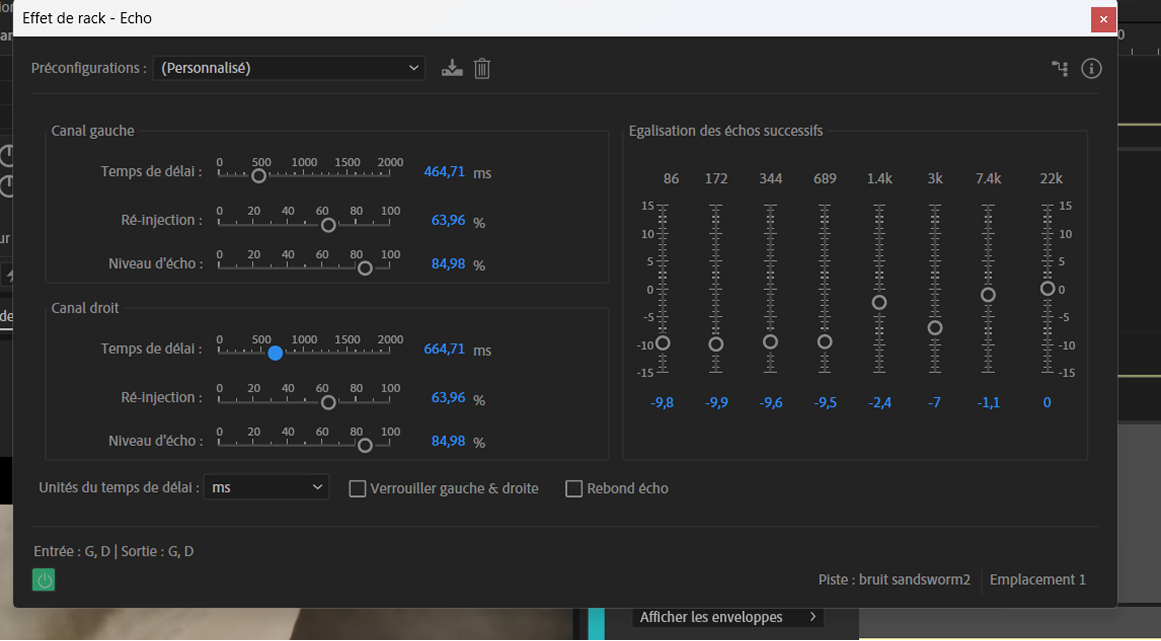
Task: Delete the preset with trash icon
Action: click(482, 68)
